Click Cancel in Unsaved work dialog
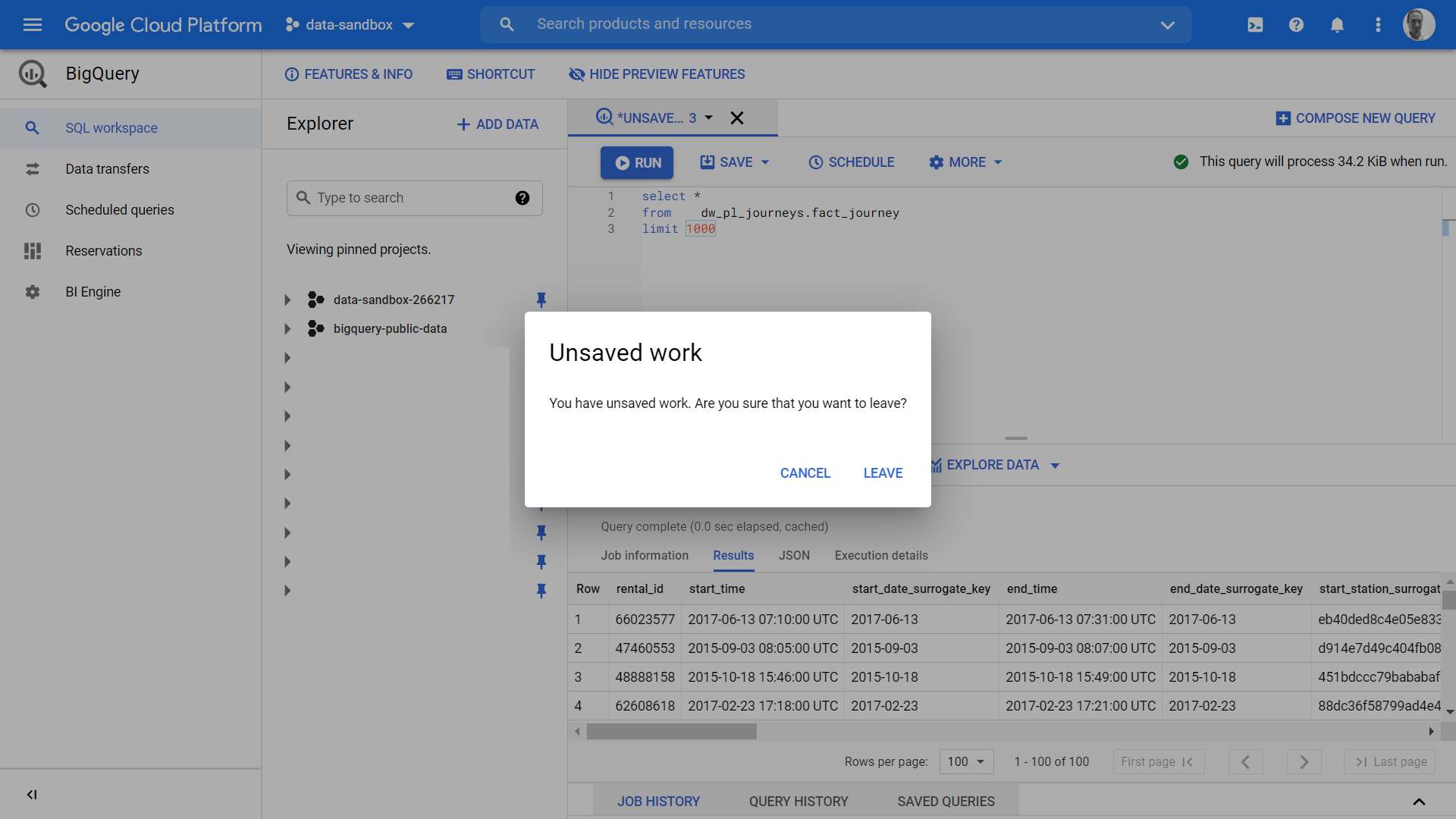 tap(805, 473)
